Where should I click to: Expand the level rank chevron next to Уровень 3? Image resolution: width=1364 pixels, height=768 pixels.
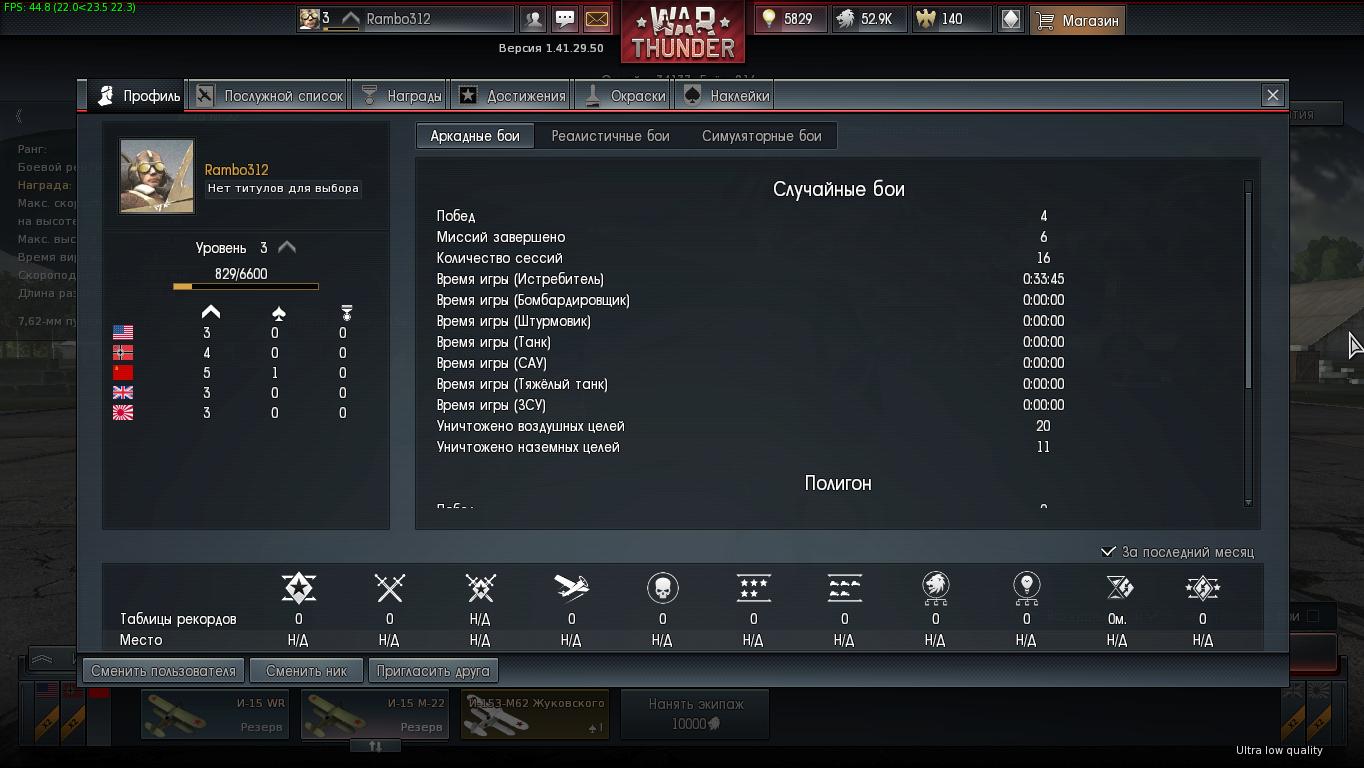287,247
